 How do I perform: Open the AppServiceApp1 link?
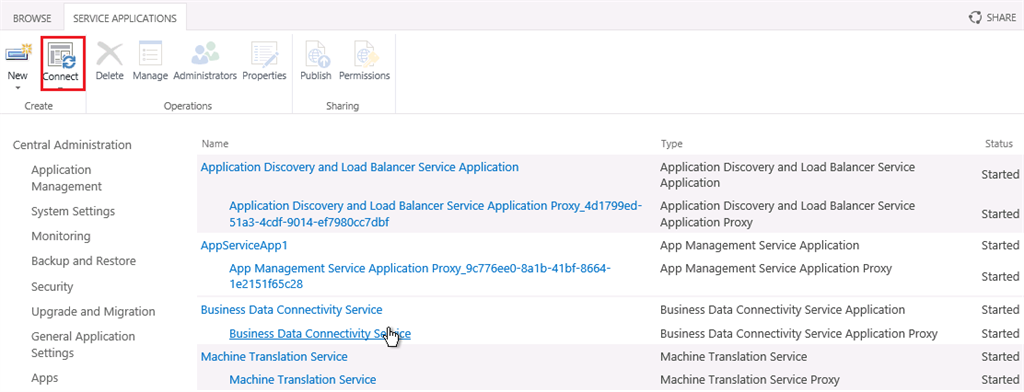pyautogui.click(x=244, y=246)
